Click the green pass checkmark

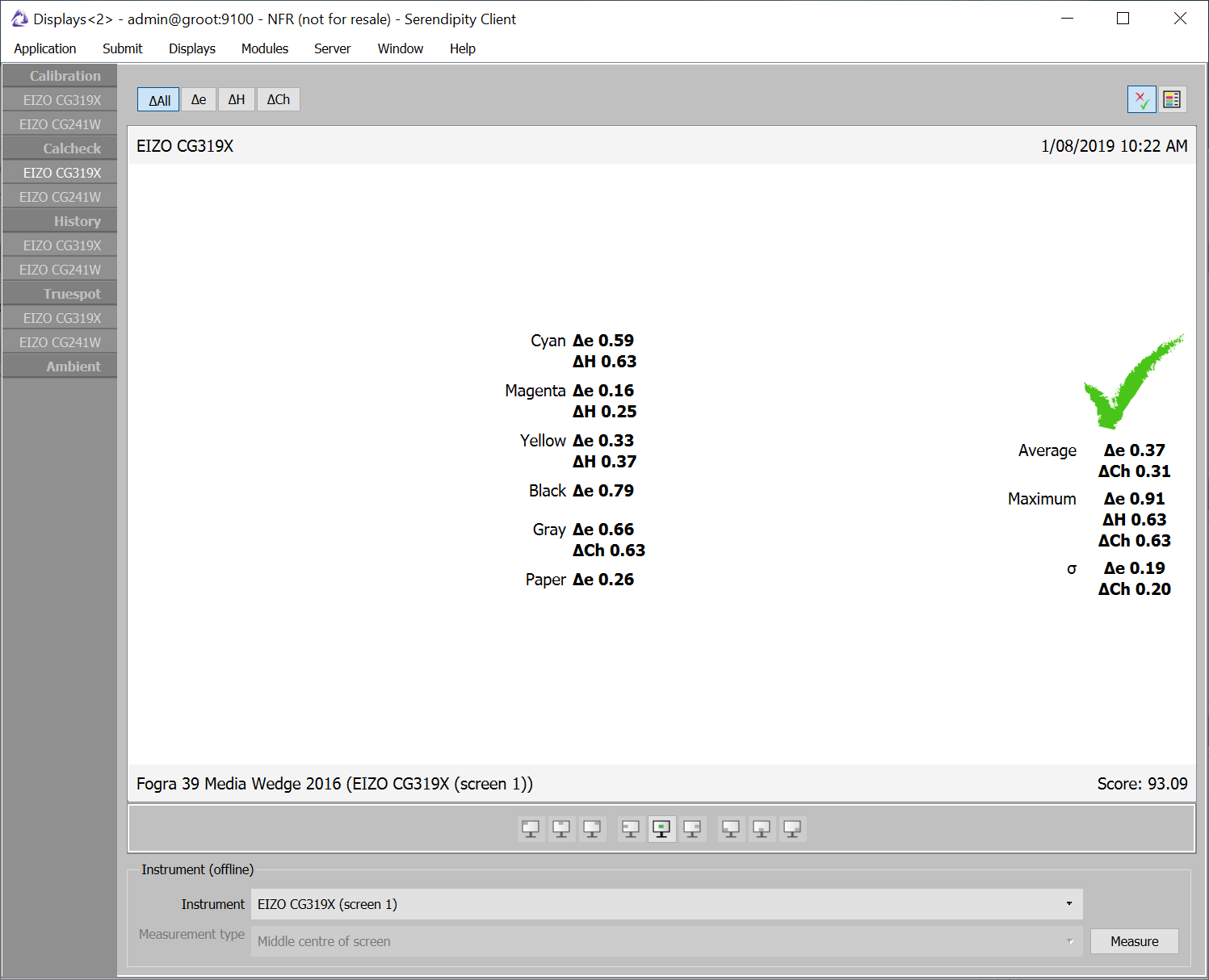pos(1133,381)
